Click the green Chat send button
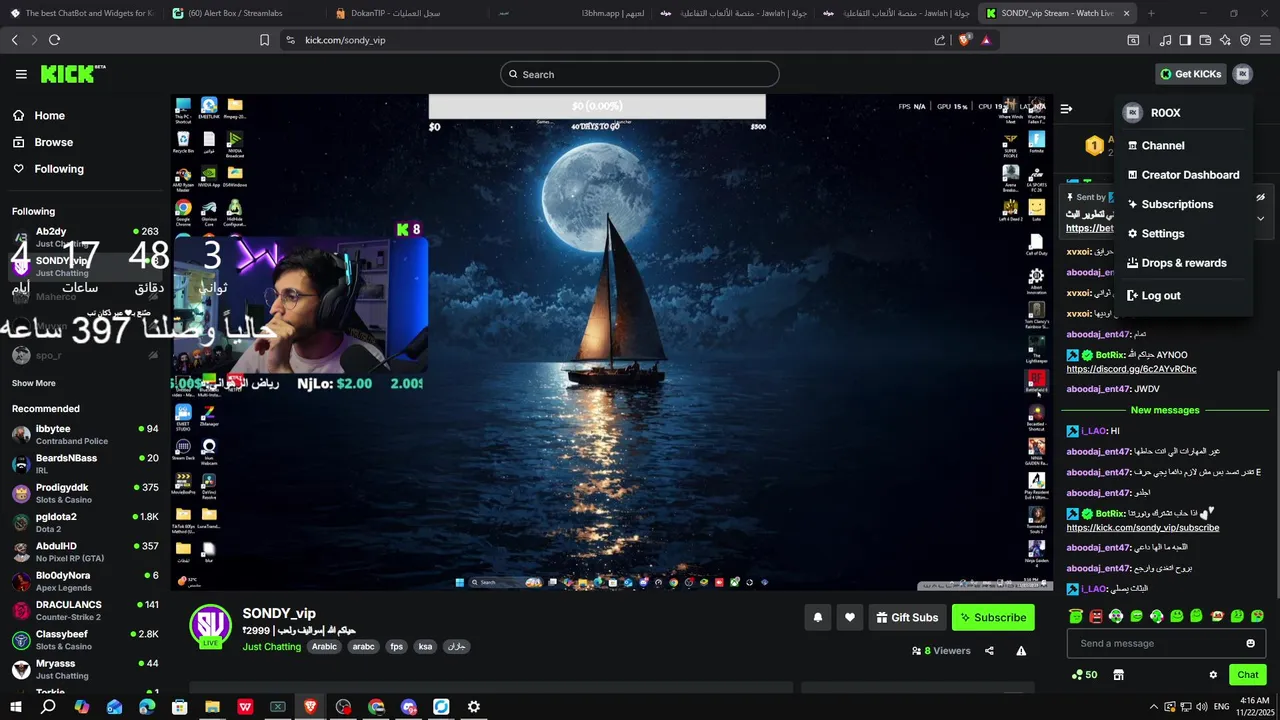This screenshot has height=720, width=1280. (1247, 675)
